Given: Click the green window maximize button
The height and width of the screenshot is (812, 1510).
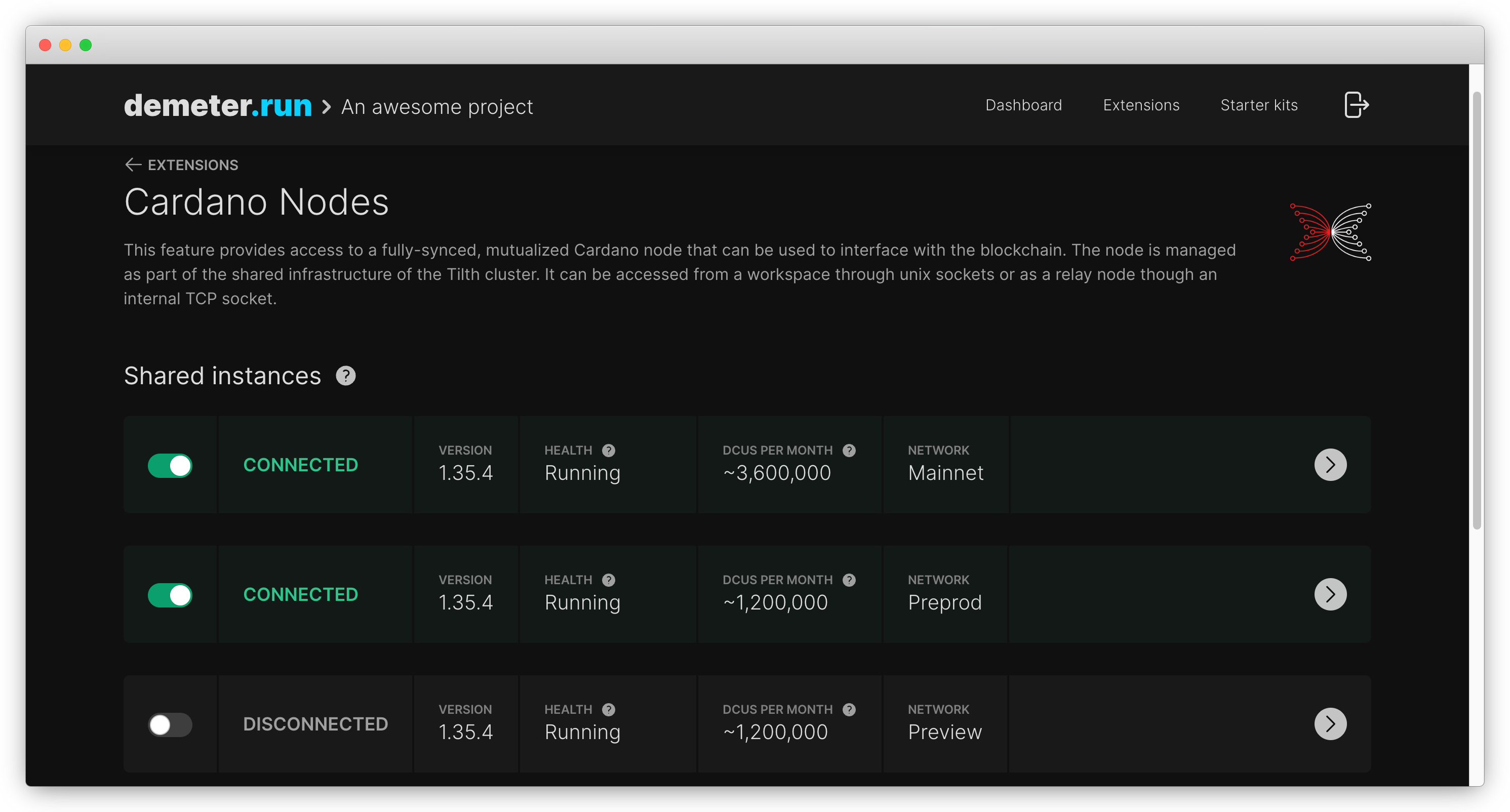Looking at the screenshot, I should point(86,45).
